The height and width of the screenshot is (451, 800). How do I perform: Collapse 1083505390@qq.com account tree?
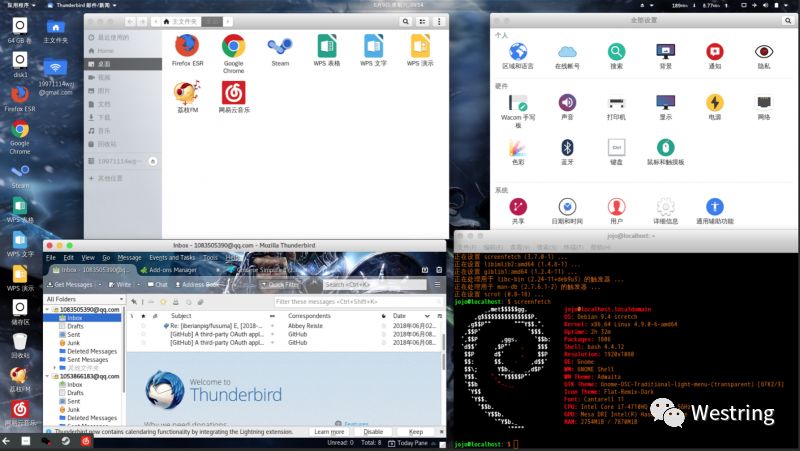[48, 310]
